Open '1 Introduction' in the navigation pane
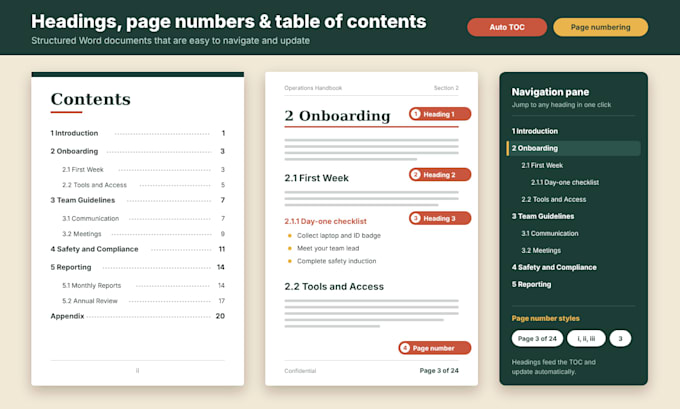680x409 pixels. 535,131
